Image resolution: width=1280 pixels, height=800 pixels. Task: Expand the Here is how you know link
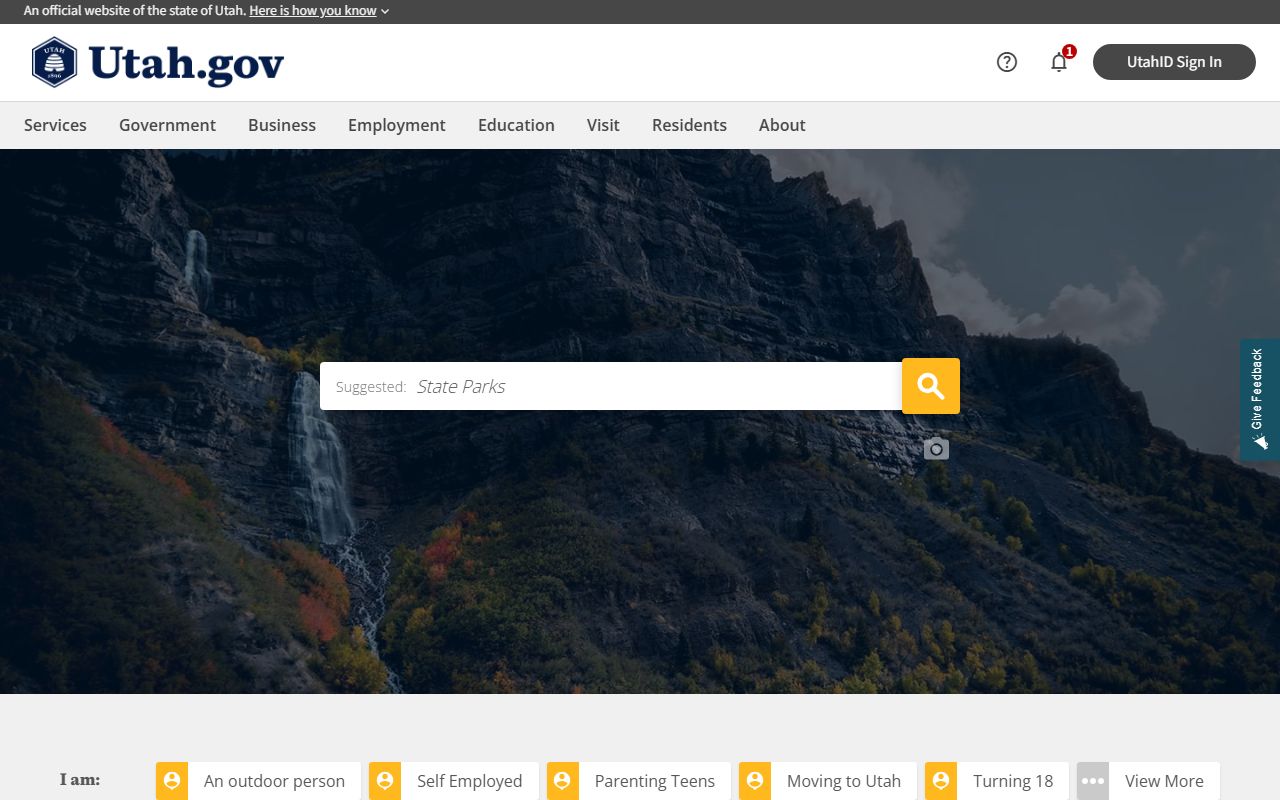[x=319, y=11]
